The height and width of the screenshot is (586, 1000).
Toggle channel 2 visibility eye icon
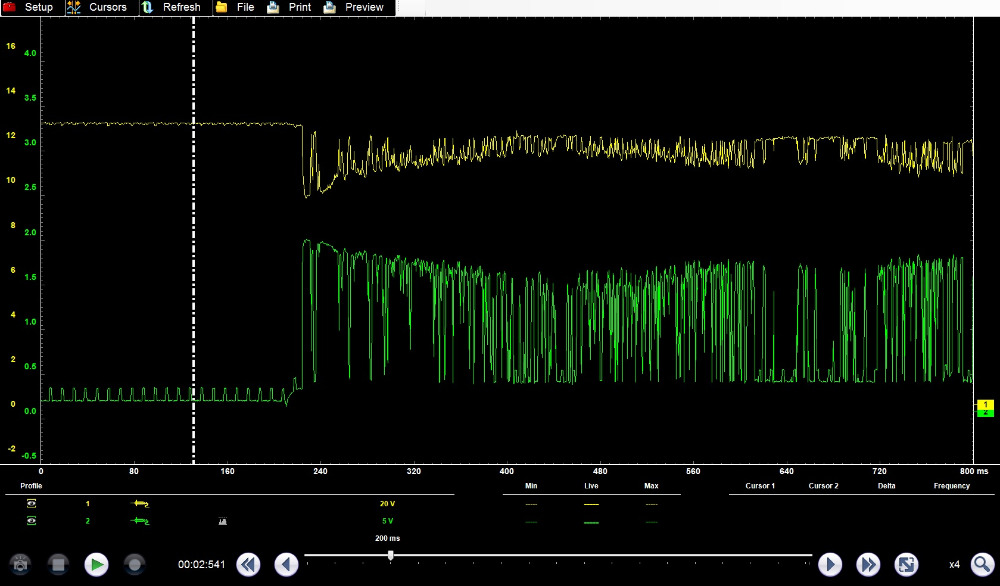pos(31,521)
